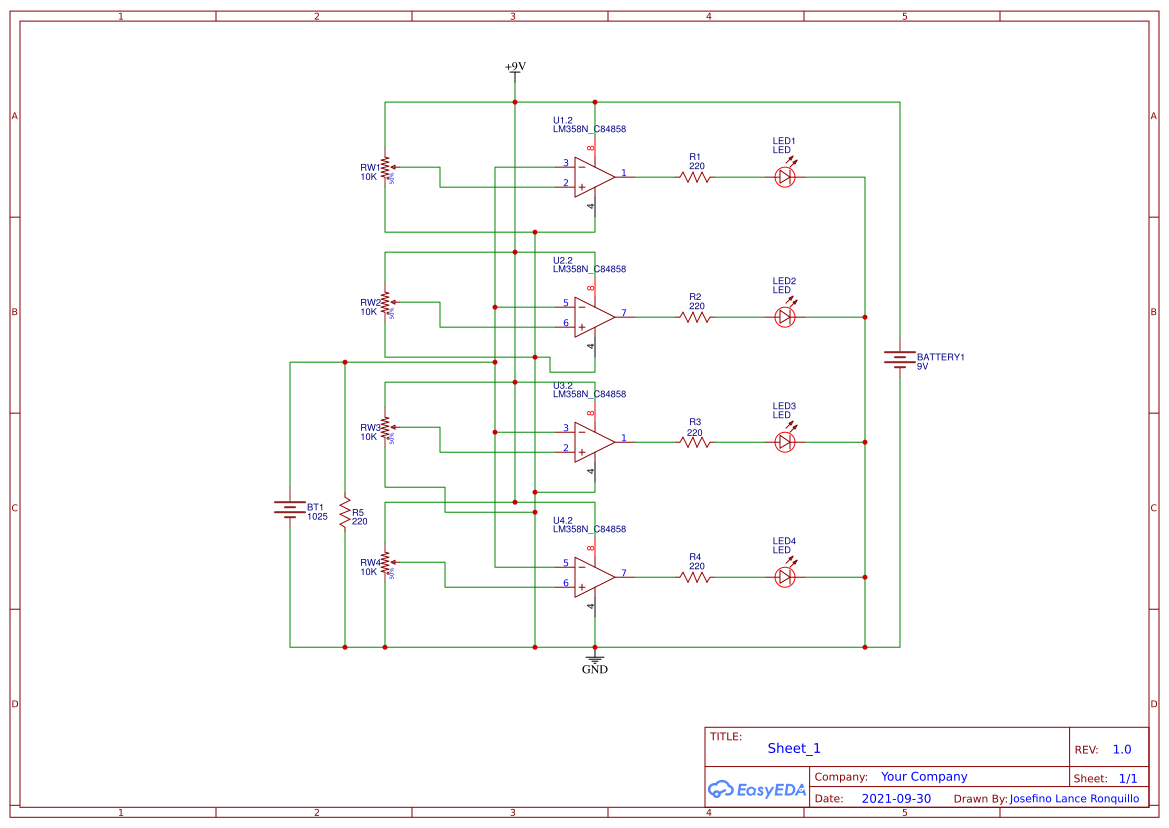This screenshot has height=828, width=1169.
Task: Select the LED4 diode symbol
Action: point(785,575)
